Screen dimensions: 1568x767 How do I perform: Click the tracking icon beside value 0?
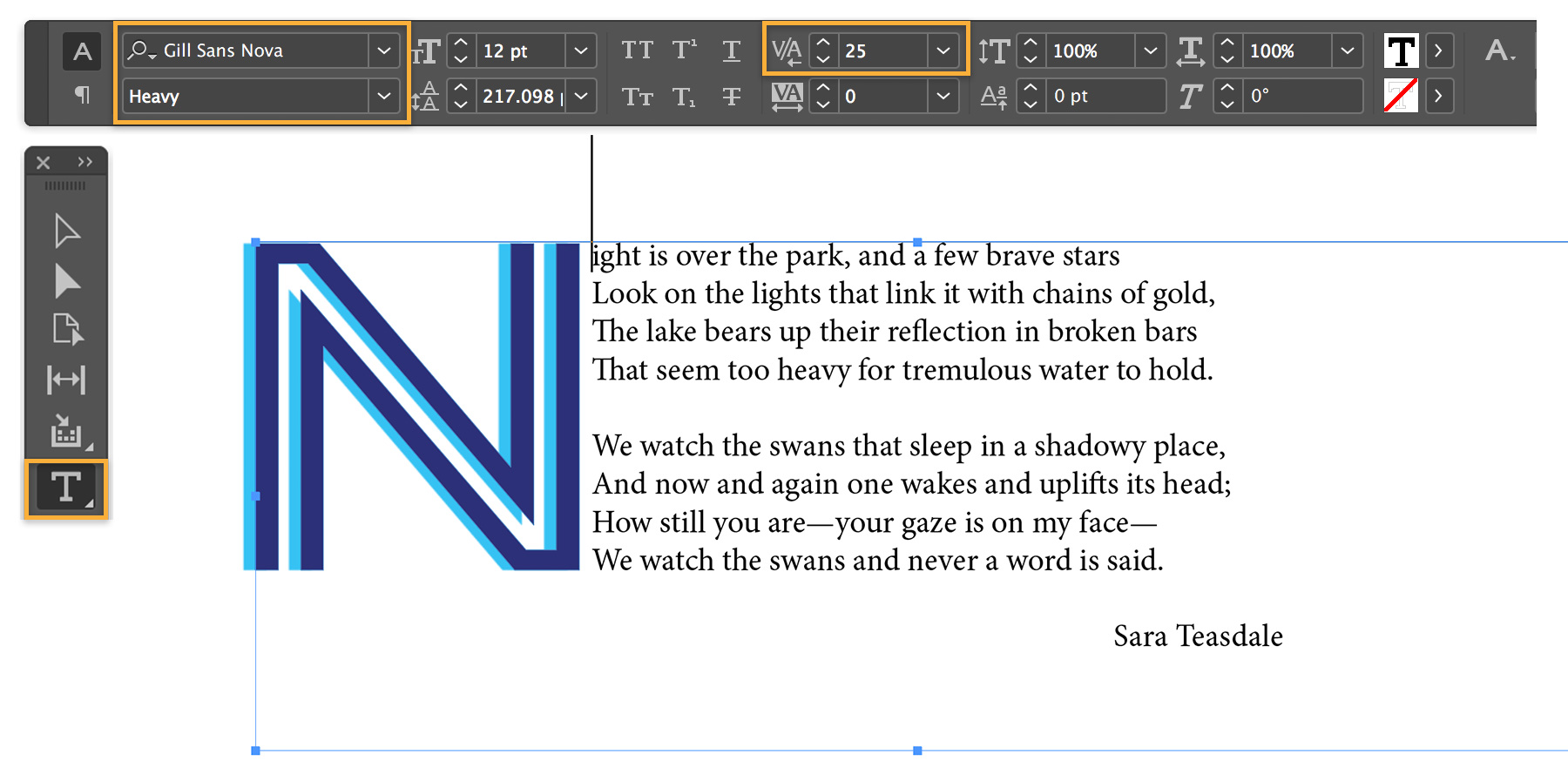(x=787, y=96)
